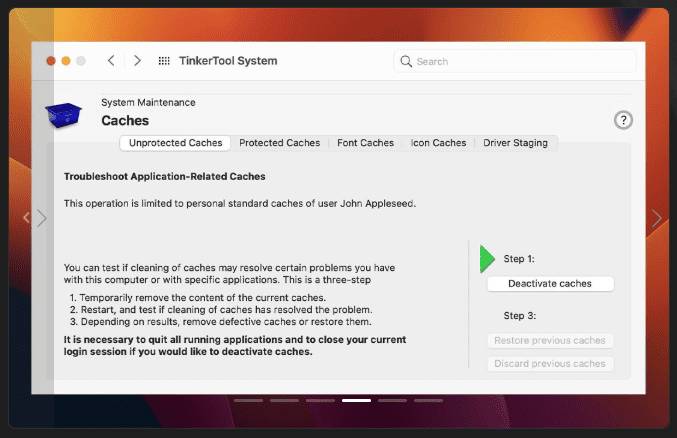677x438 pixels.
Task: Jump to sixth carousel page indicator
Action: tap(428, 401)
